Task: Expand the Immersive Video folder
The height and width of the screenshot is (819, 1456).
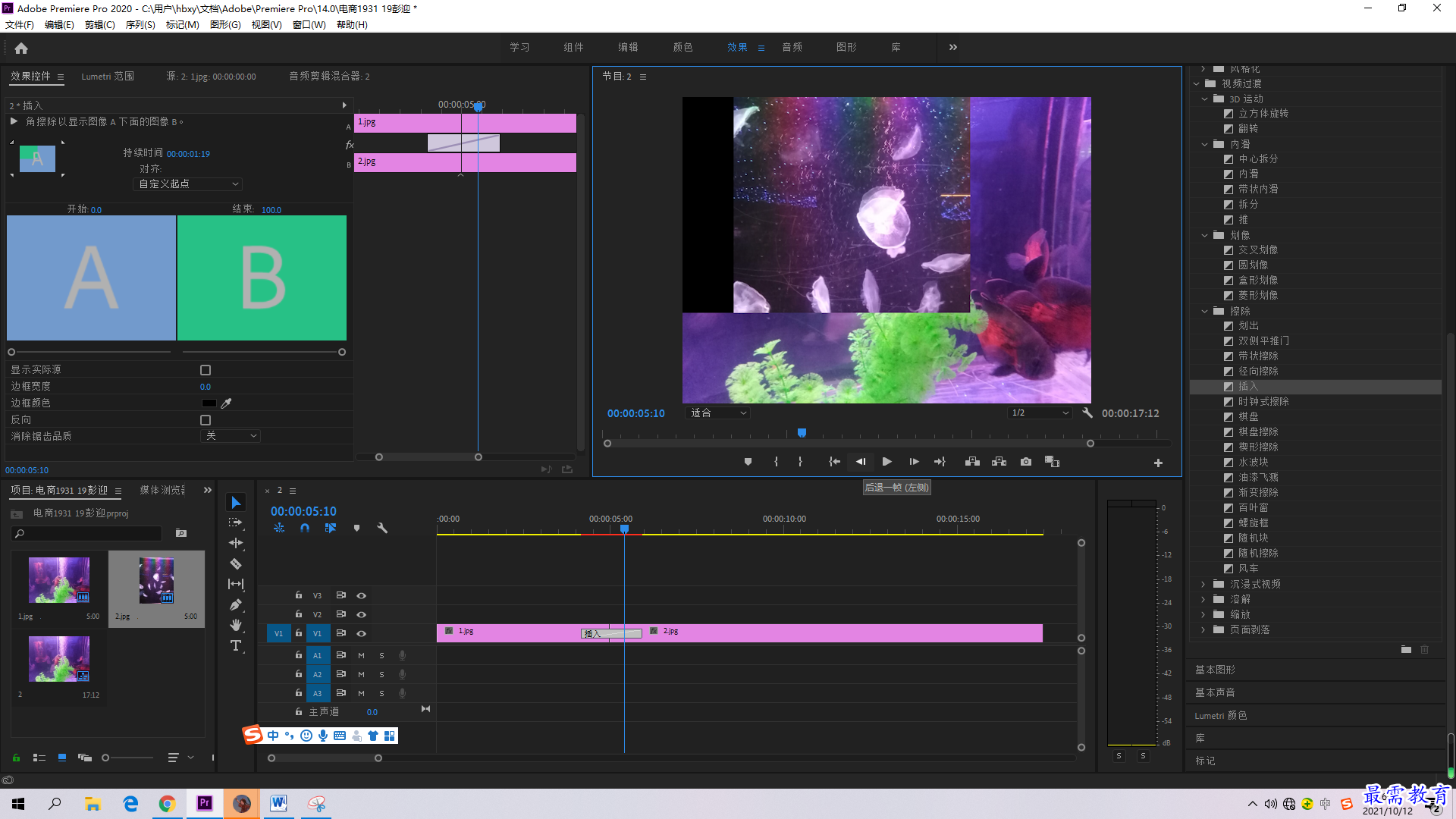Action: (x=1203, y=584)
